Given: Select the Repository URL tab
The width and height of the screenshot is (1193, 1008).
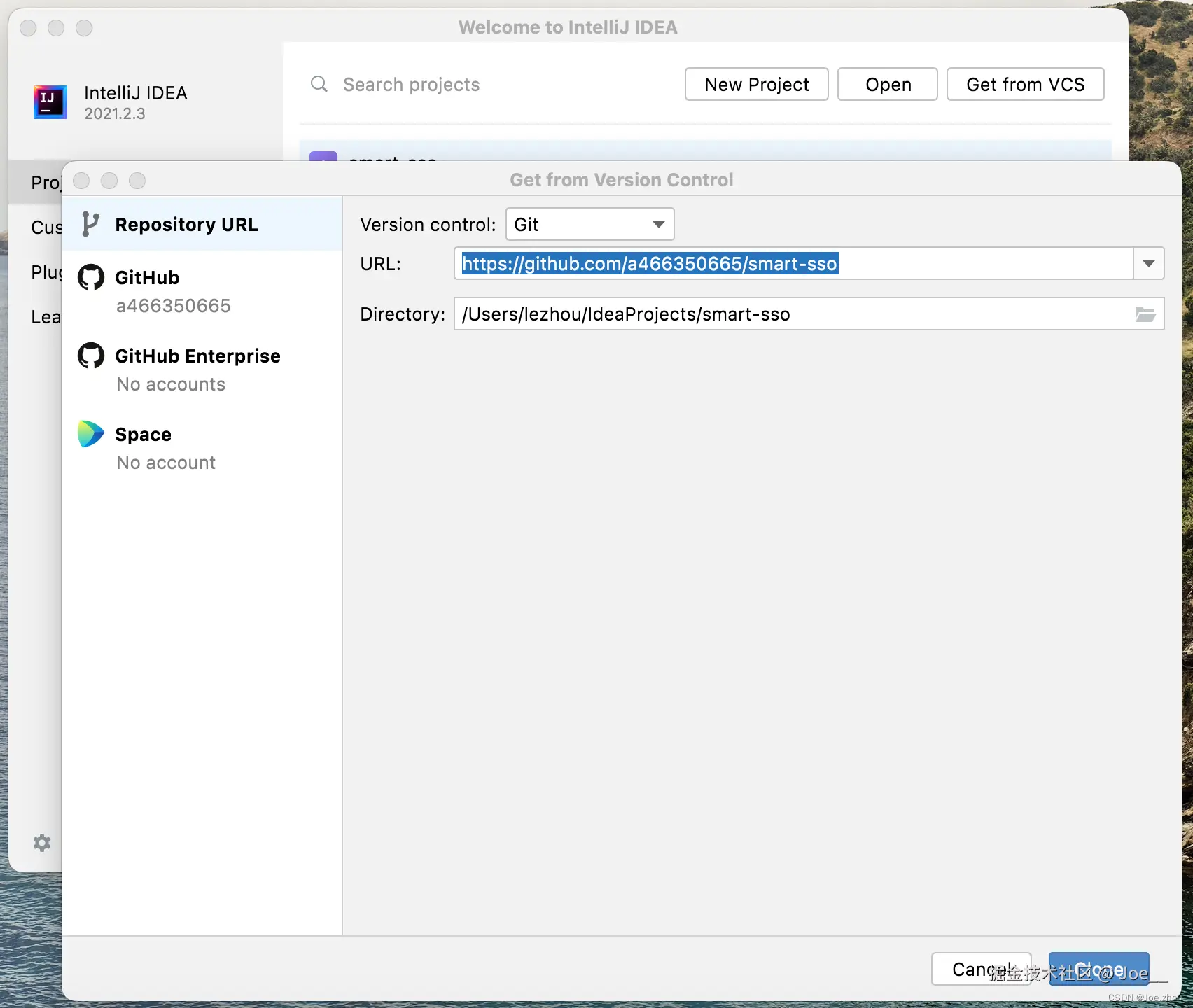Looking at the screenshot, I should coord(202,224).
